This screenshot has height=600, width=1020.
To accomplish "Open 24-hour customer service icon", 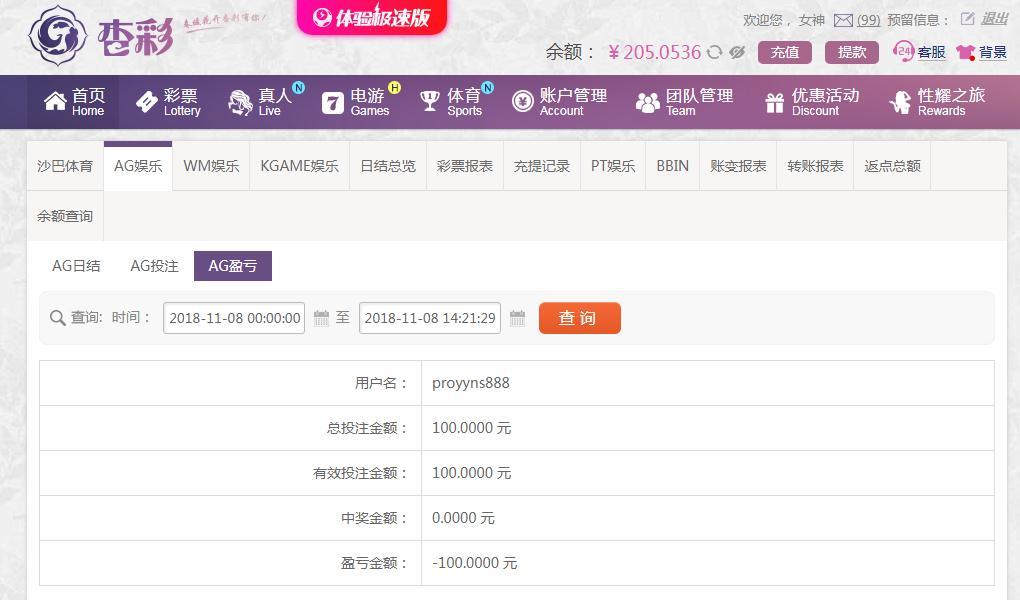I will click(903, 51).
